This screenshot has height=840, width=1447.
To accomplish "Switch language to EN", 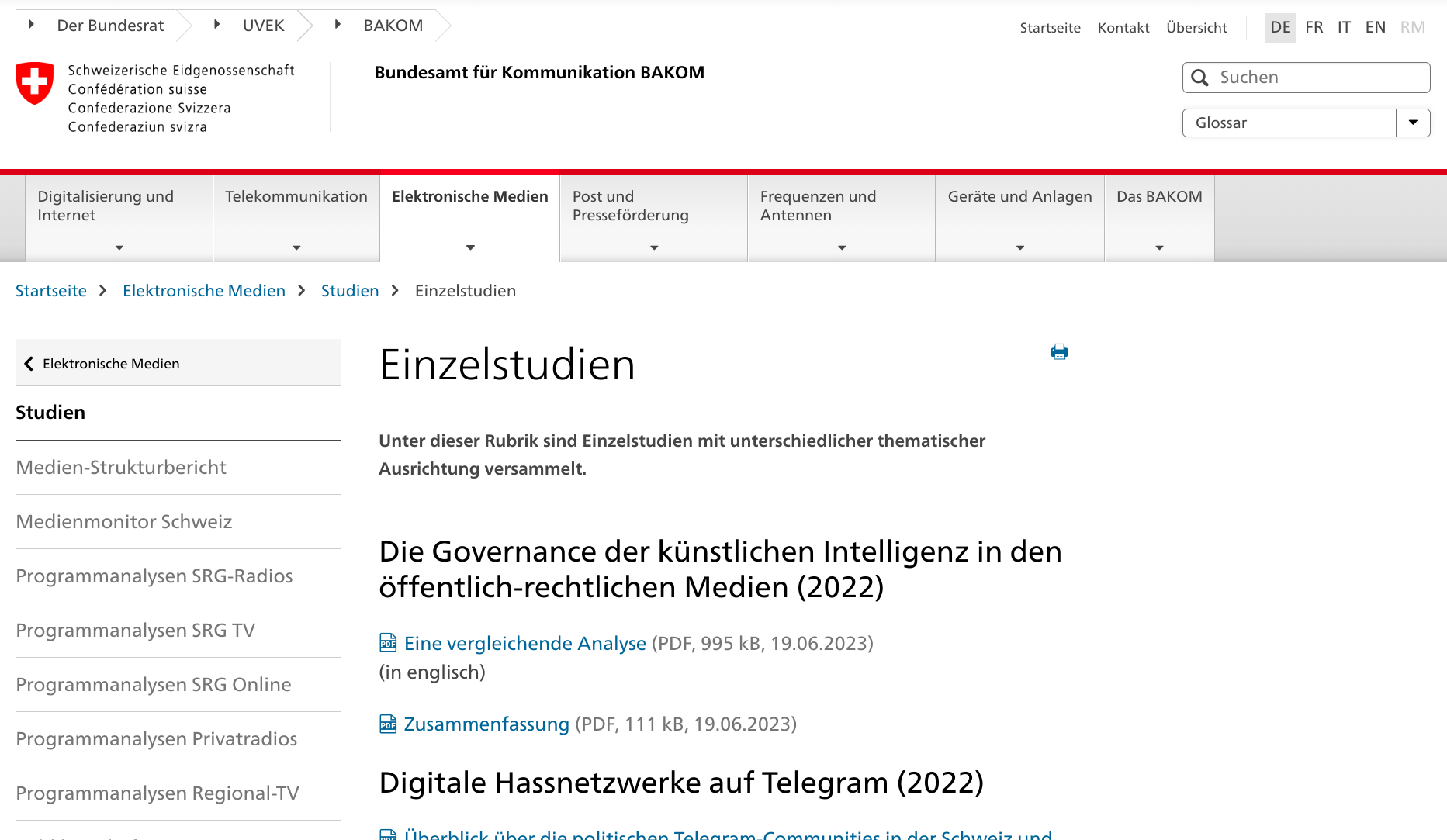I will [1375, 27].
